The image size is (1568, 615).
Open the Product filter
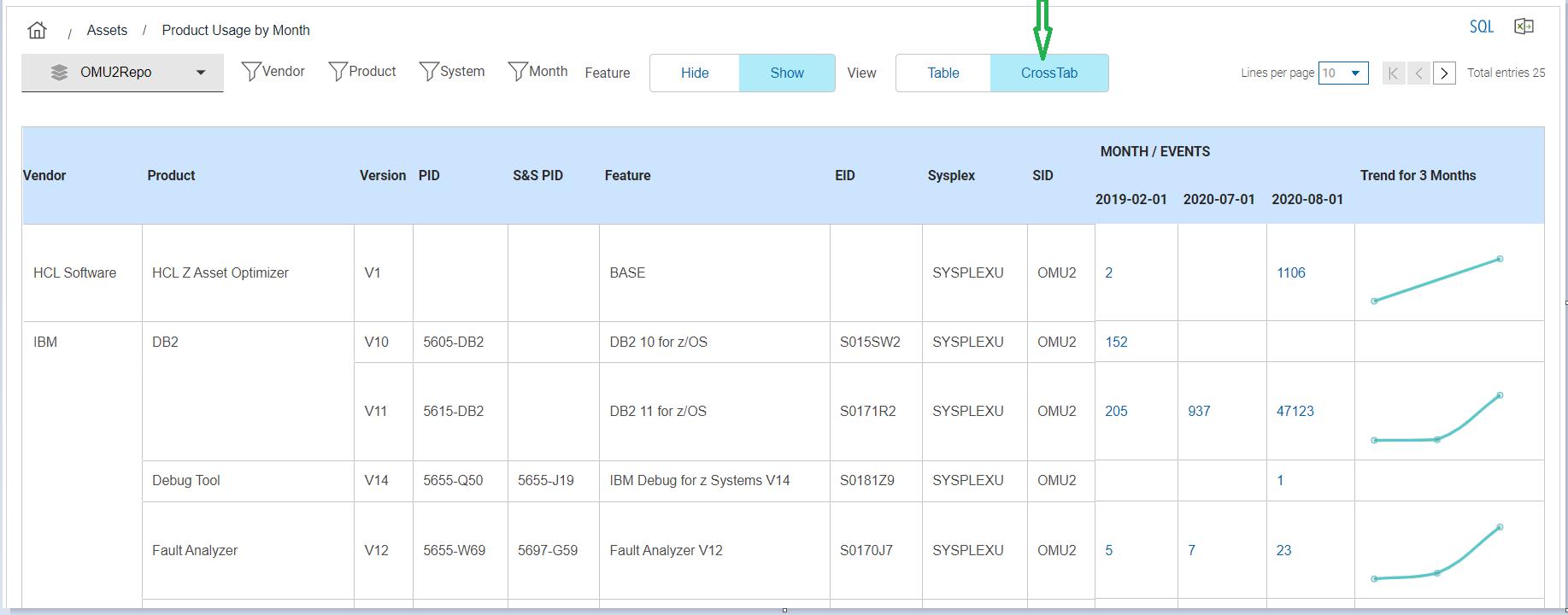coord(361,72)
